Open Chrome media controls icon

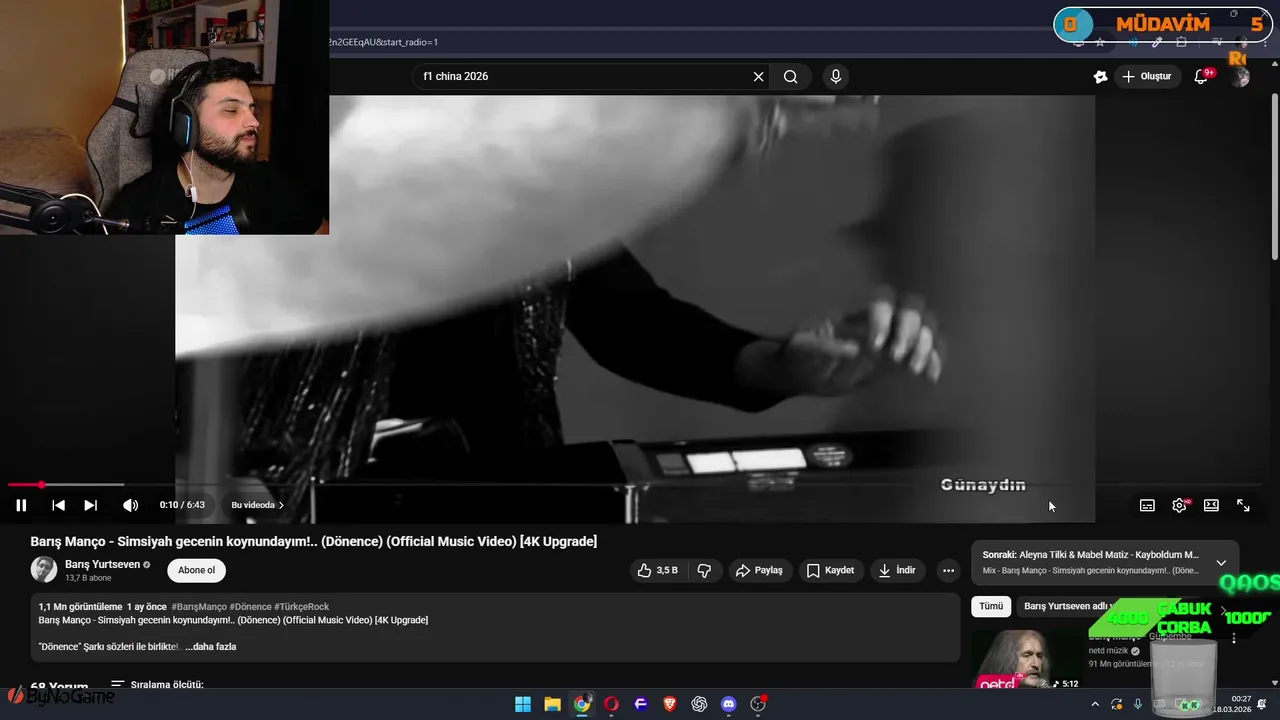(1218, 42)
